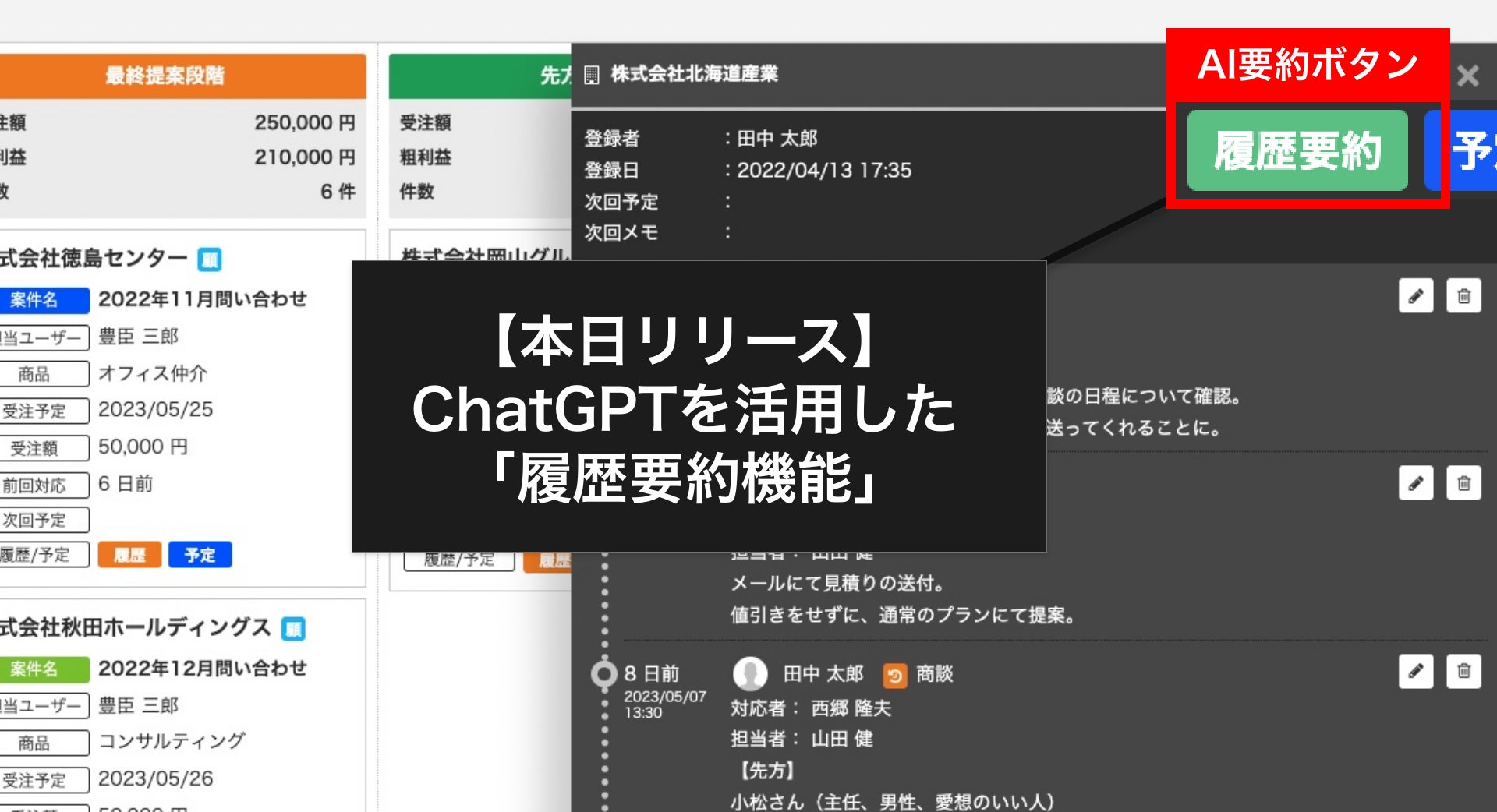Click the 2023/05/25 expected order date
Image resolution: width=1497 pixels, height=812 pixels.
click(x=155, y=410)
